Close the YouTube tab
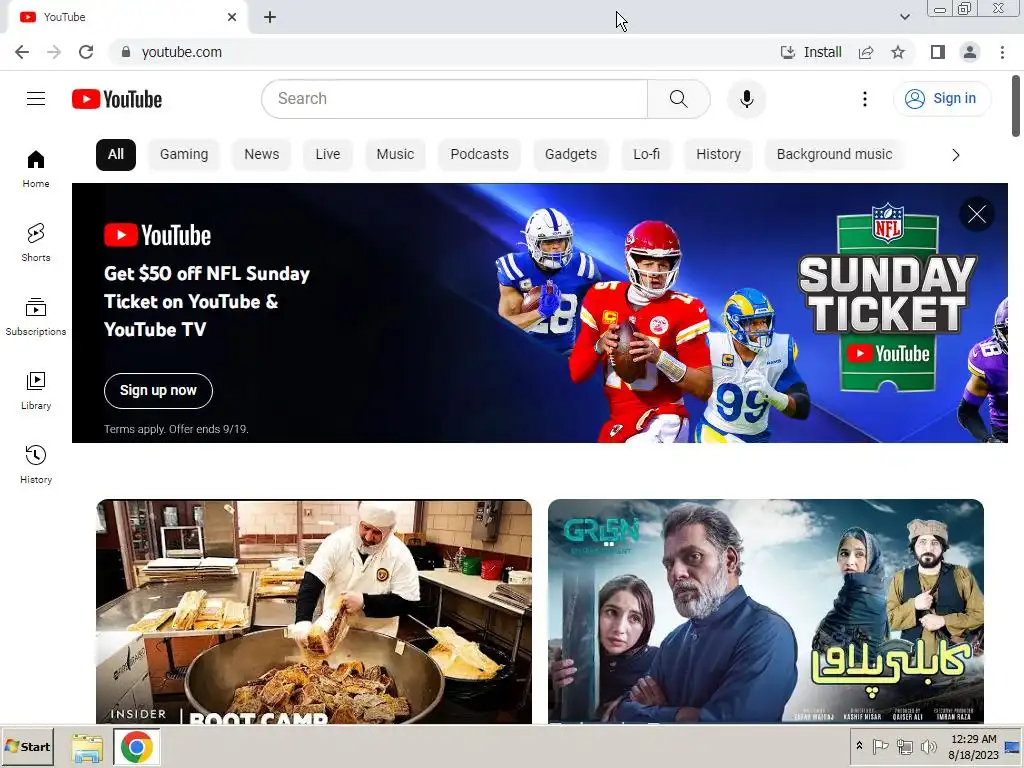 (x=232, y=17)
